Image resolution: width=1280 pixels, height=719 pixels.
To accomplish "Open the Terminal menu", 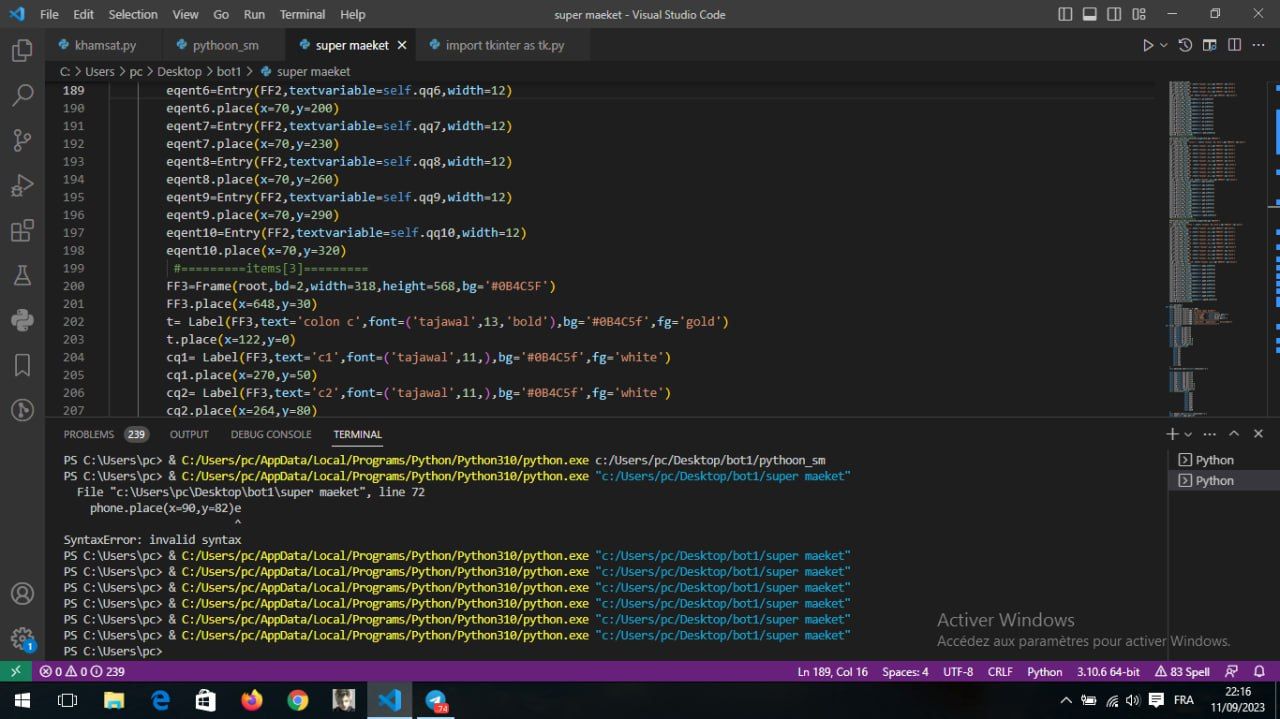I will (302, 14).
